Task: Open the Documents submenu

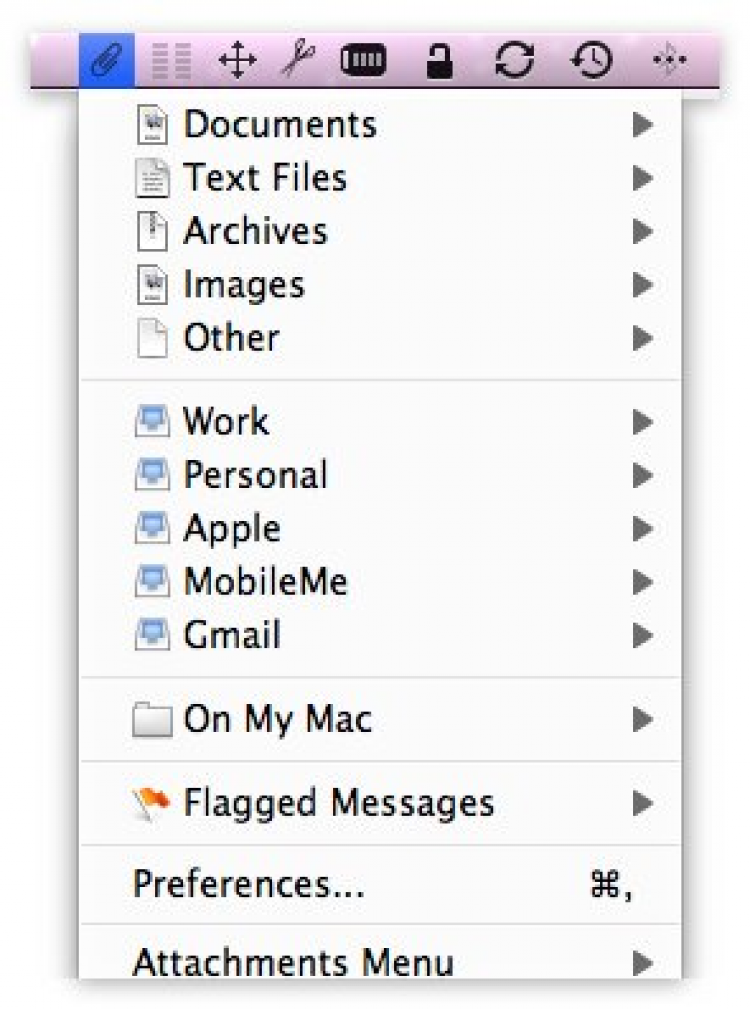Action: [x=280, y=125]
